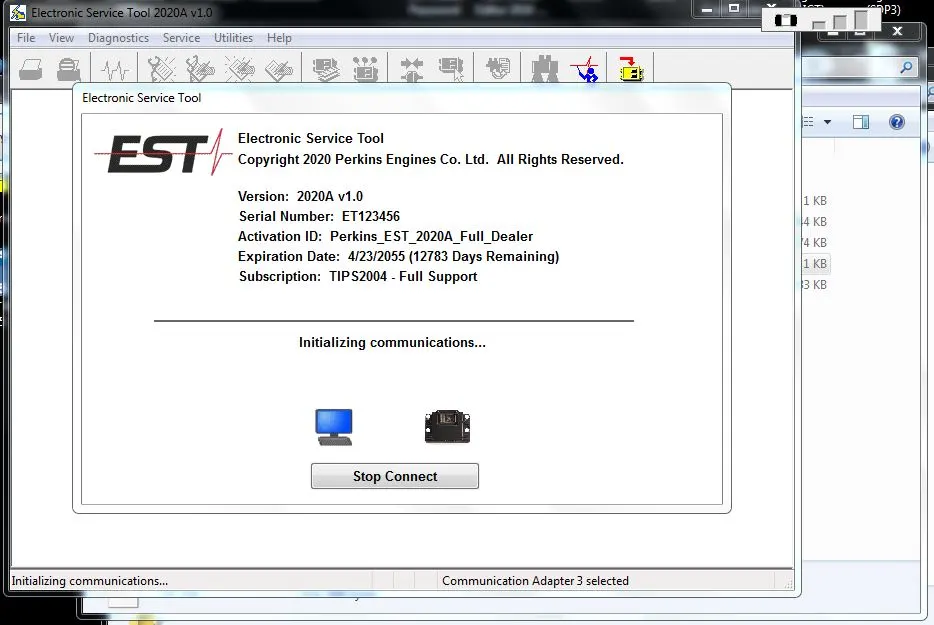Open the Diagnostics menu
The height and width of the screenshot is (625, 934).
(x=118, y=38)
